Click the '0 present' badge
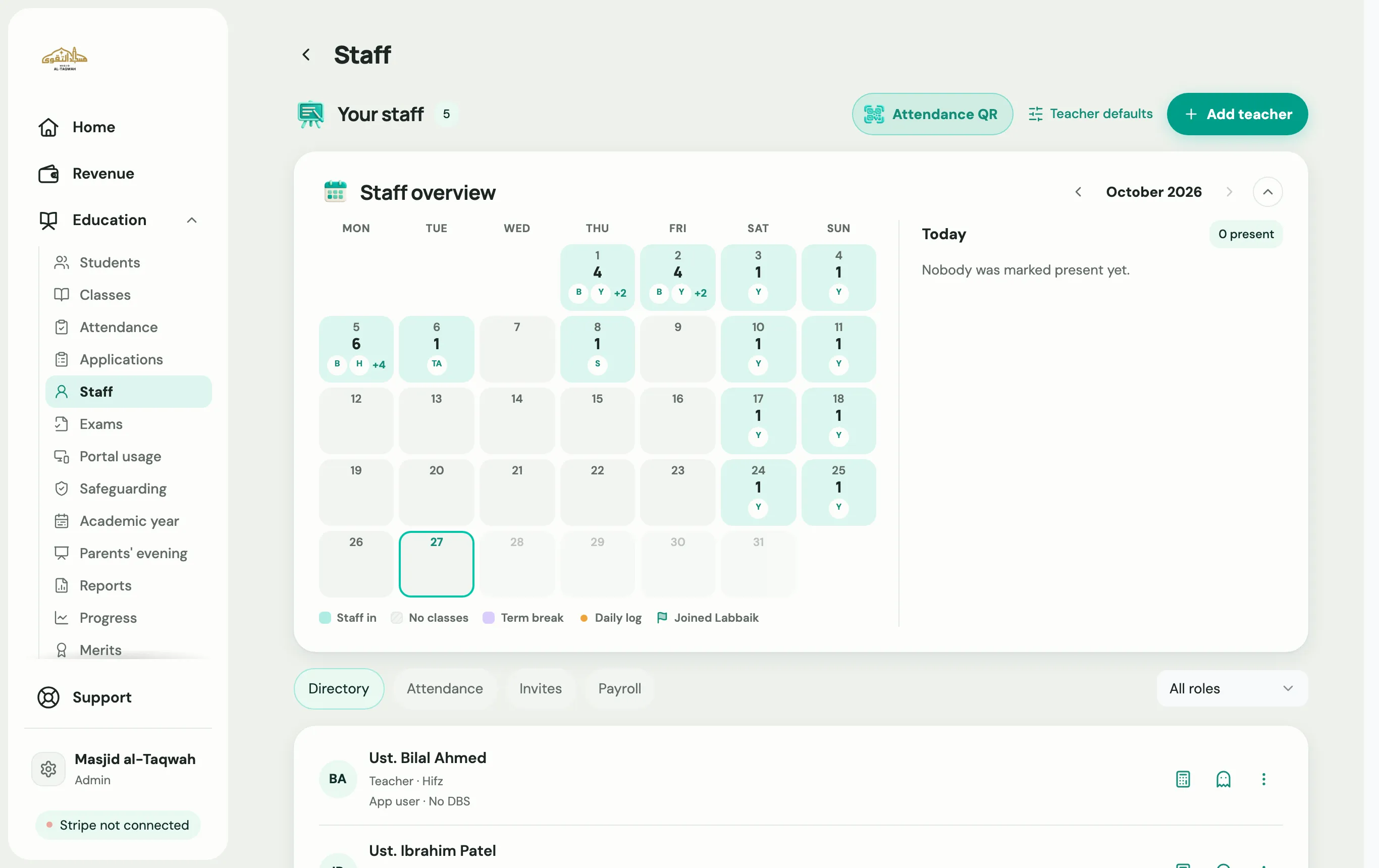Viewport: 1379px width, 868px height. (x=1246, y=234)
